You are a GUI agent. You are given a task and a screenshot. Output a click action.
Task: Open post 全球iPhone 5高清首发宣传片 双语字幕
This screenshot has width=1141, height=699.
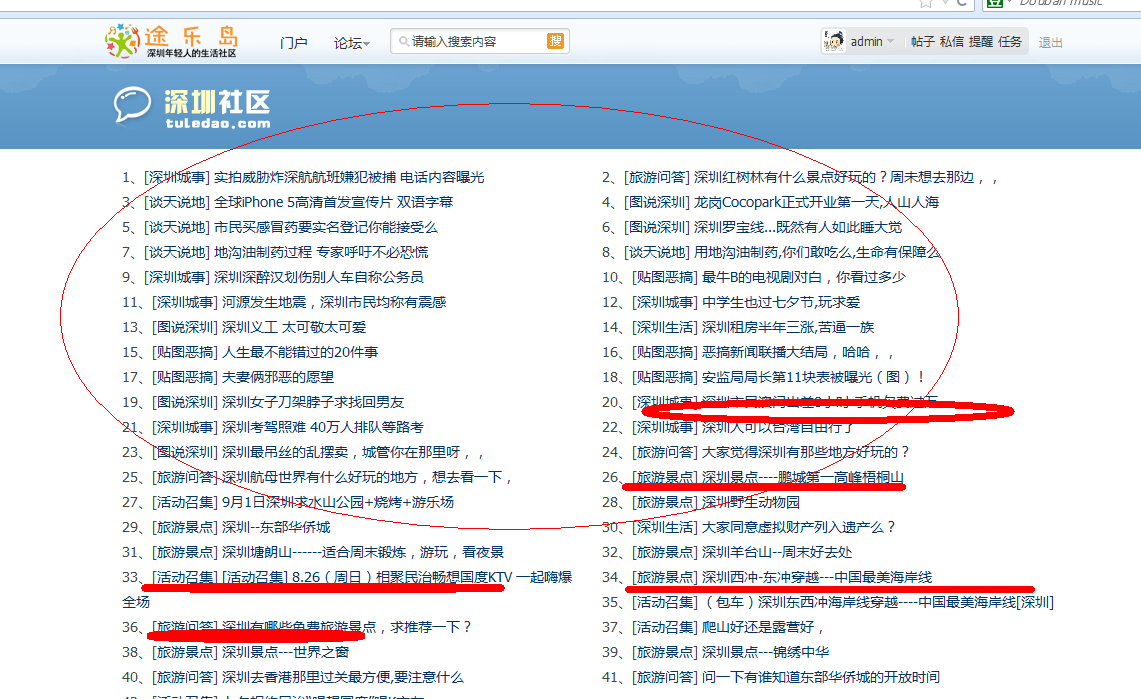pos(333,202)
